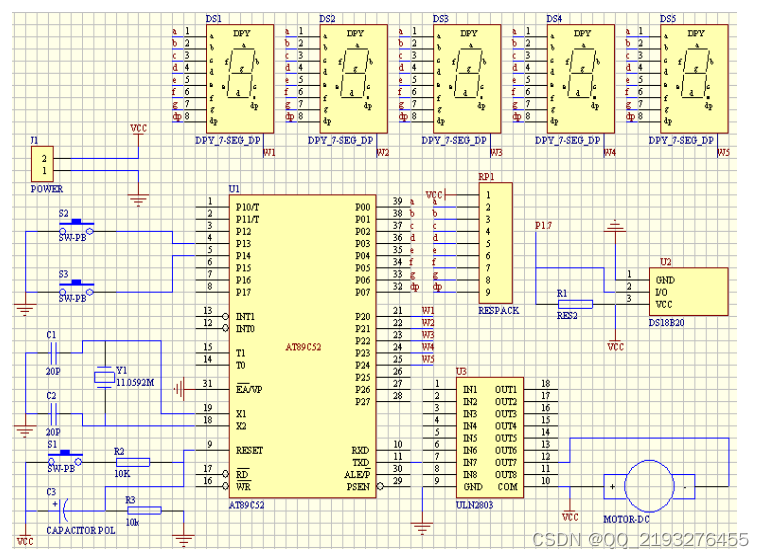Click the POWER label under J1
This screenshot has width=764, height=559.
click(47, 189)
